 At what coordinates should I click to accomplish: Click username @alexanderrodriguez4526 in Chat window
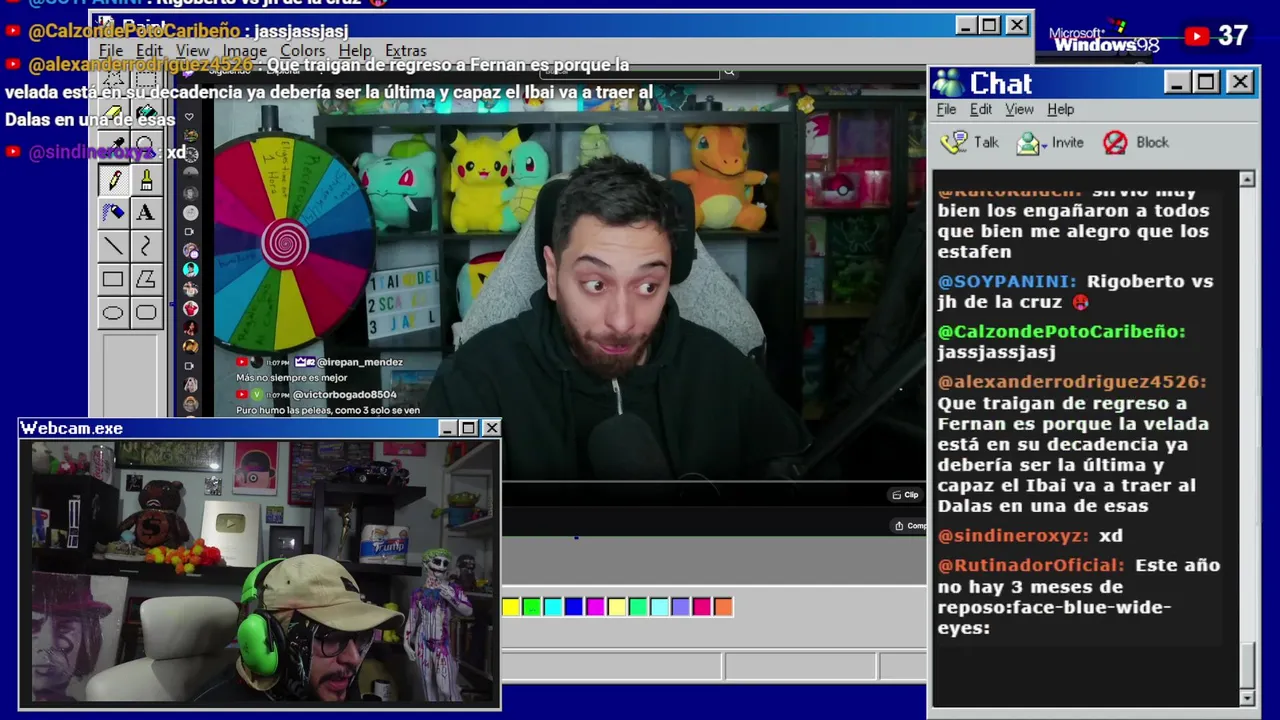click(1072, 382)
